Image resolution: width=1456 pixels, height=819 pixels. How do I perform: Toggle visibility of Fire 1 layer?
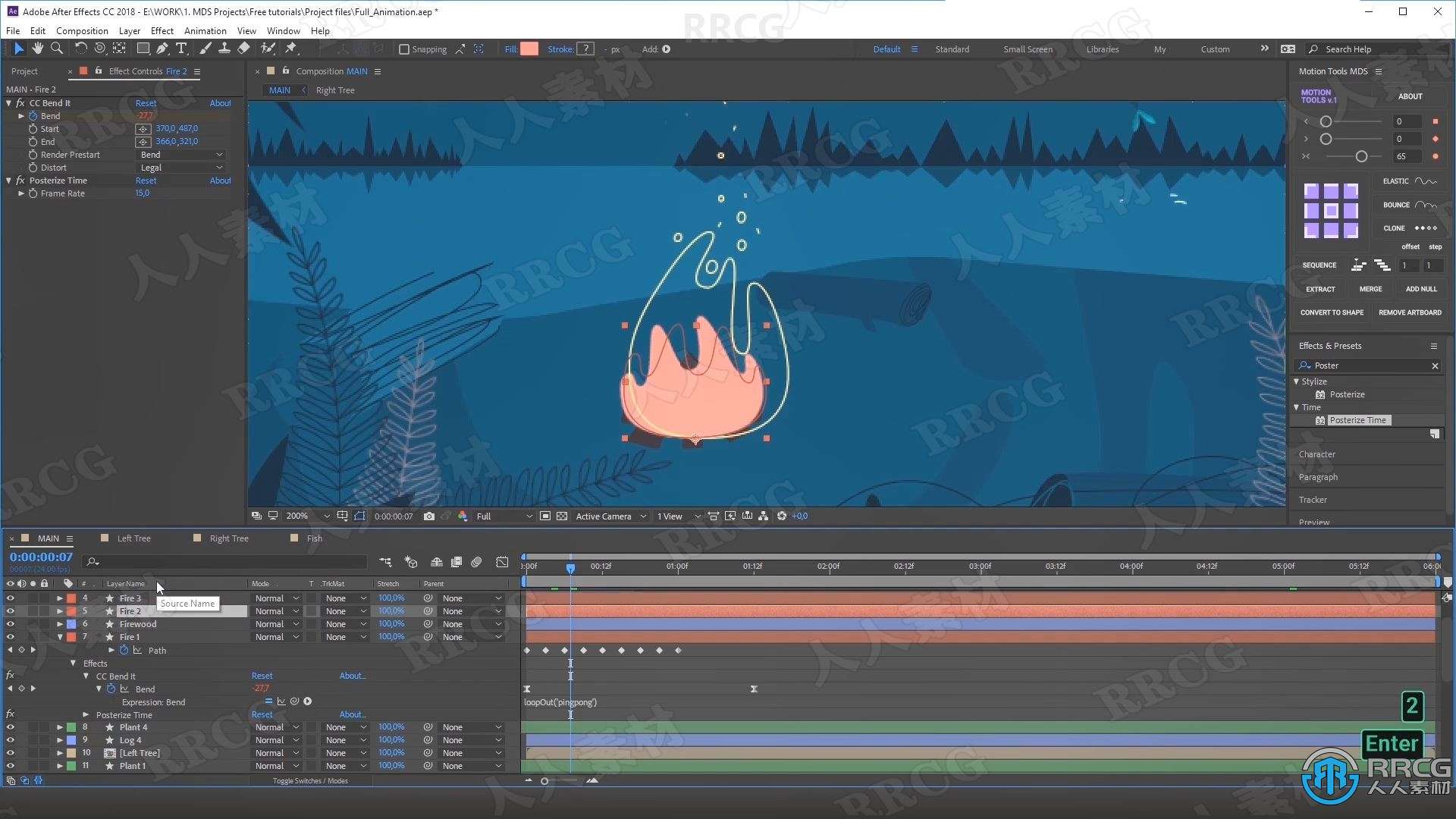(10, 637)
